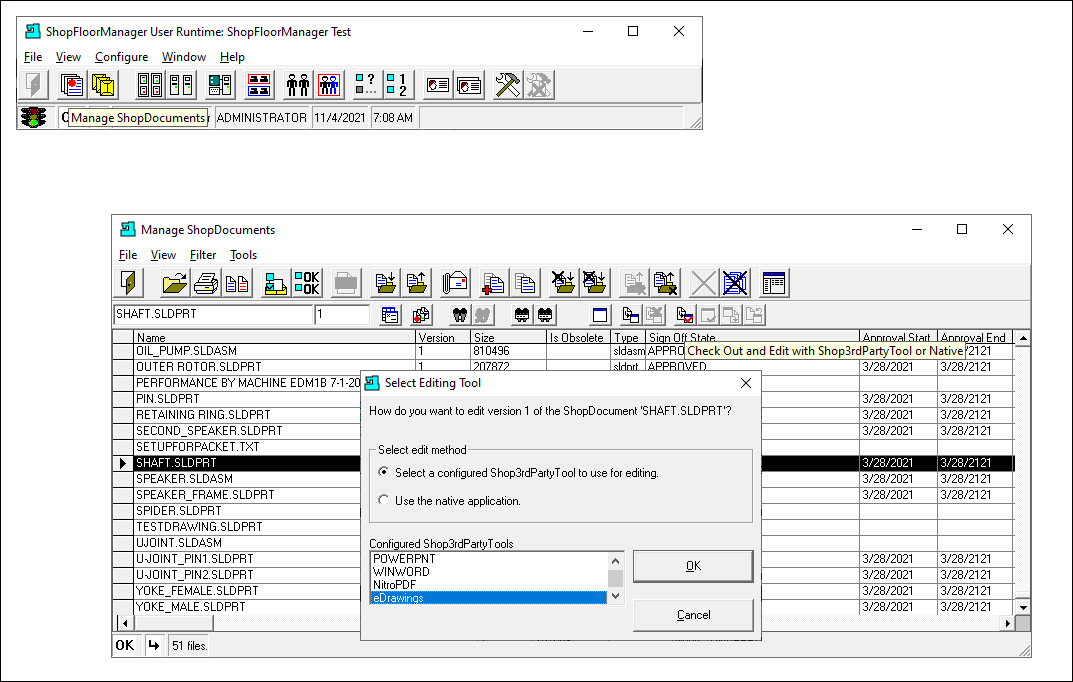Click the question mark boxes icon

pos(366,85)
